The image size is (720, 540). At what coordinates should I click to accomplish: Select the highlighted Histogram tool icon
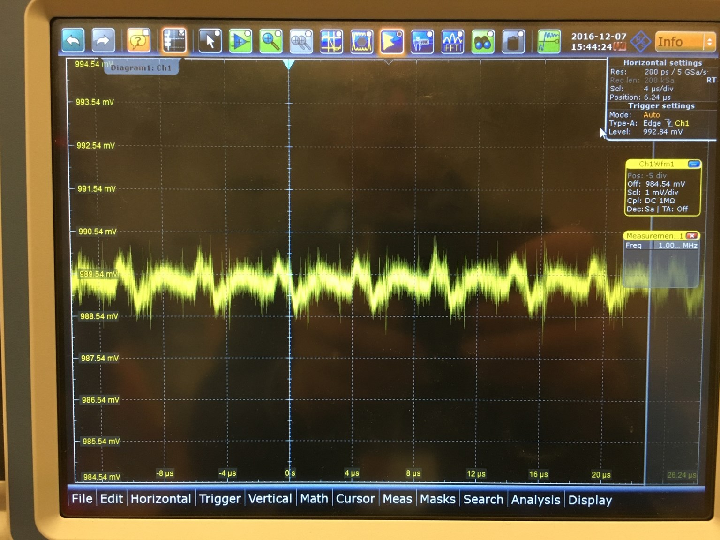click(x=392, y=41)
